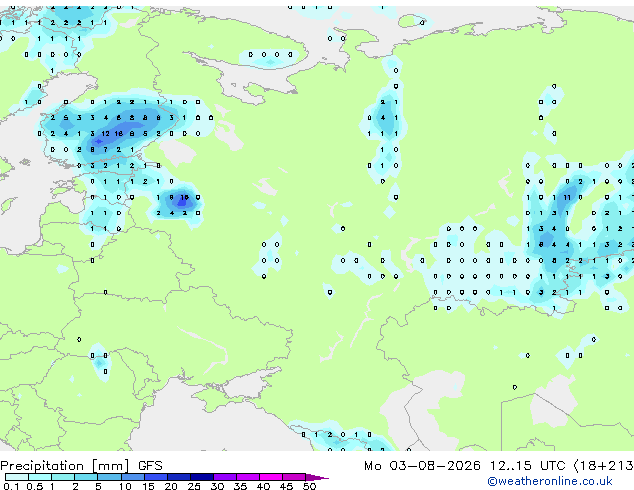Click the 0.1–0.5 mm legend color box
Viewport: 634px width, 490px height.
pyautogui.click(x=17, y=477)
